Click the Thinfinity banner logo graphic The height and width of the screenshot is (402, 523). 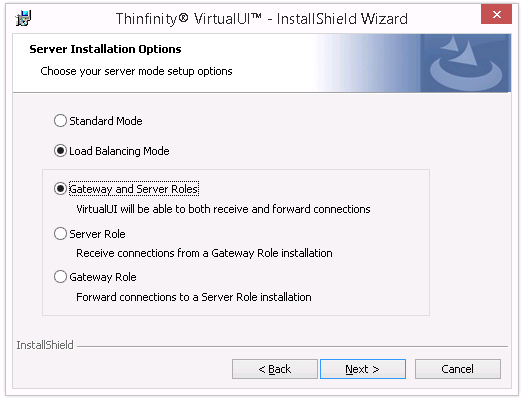465,63
